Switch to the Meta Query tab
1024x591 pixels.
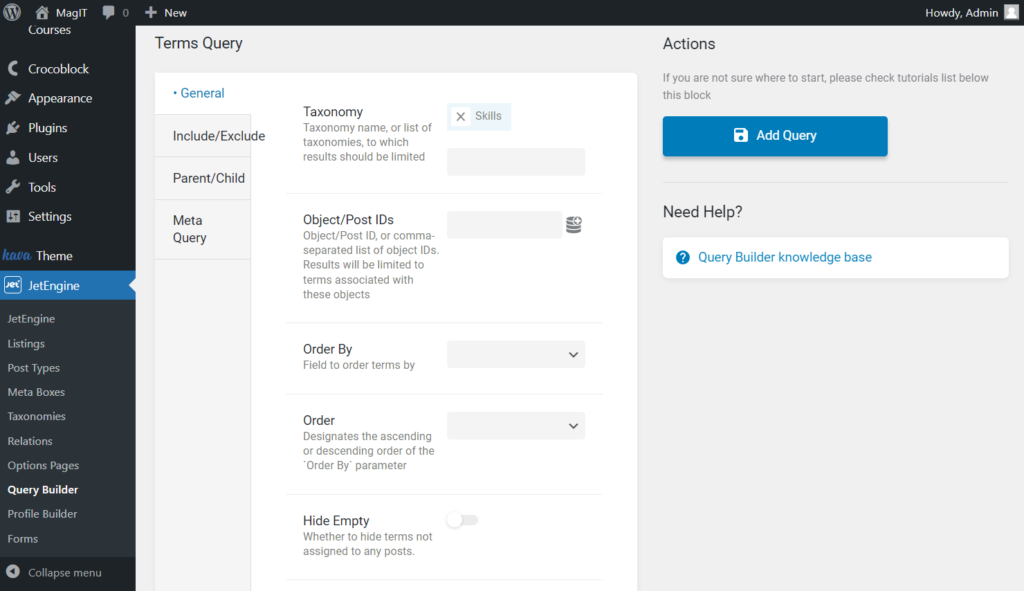pos(202,229)
